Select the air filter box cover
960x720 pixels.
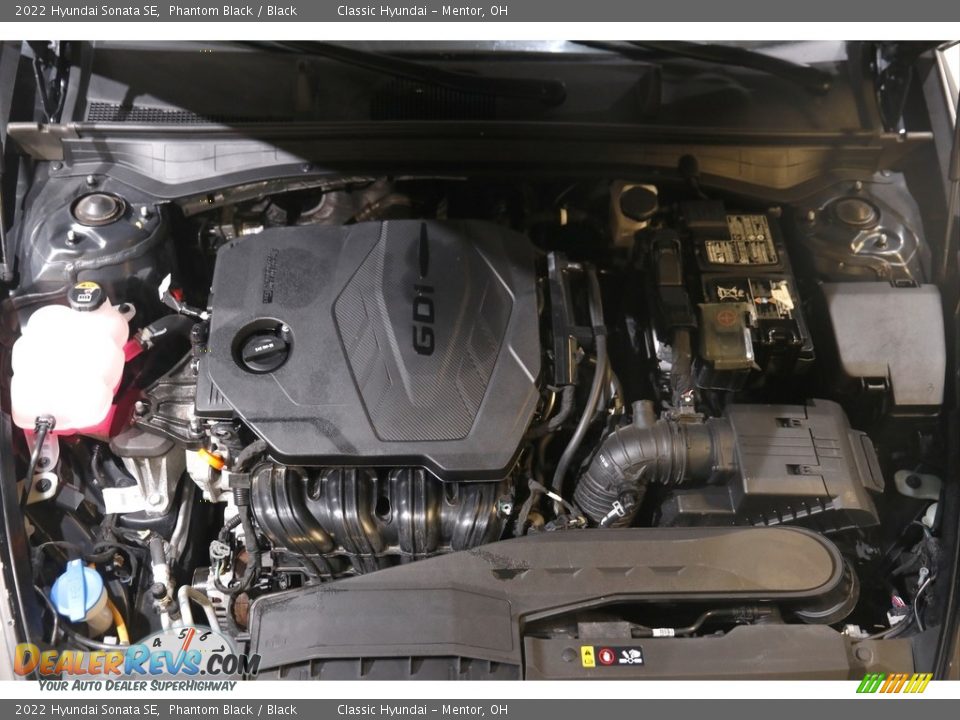(790, 450)
